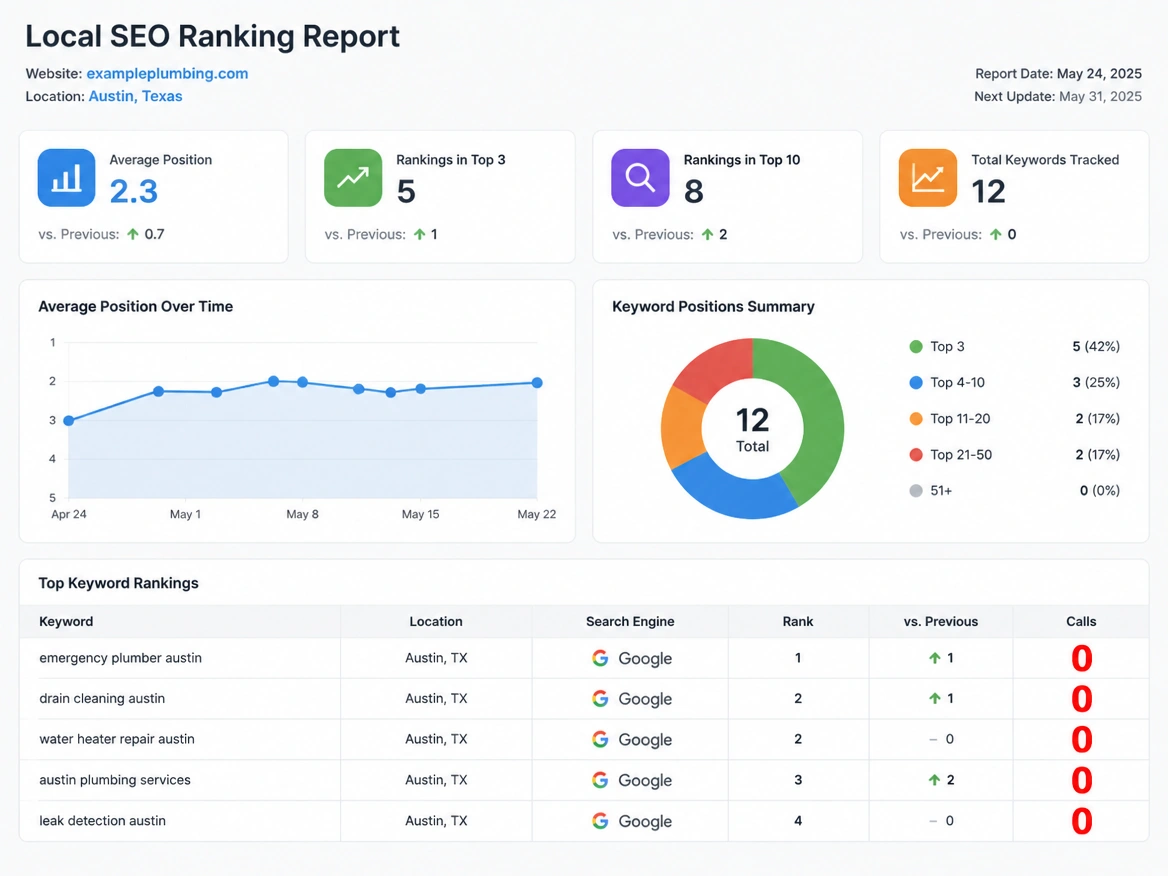
Task: Select the green Top 3 legend dot
Action: (916, 346)
